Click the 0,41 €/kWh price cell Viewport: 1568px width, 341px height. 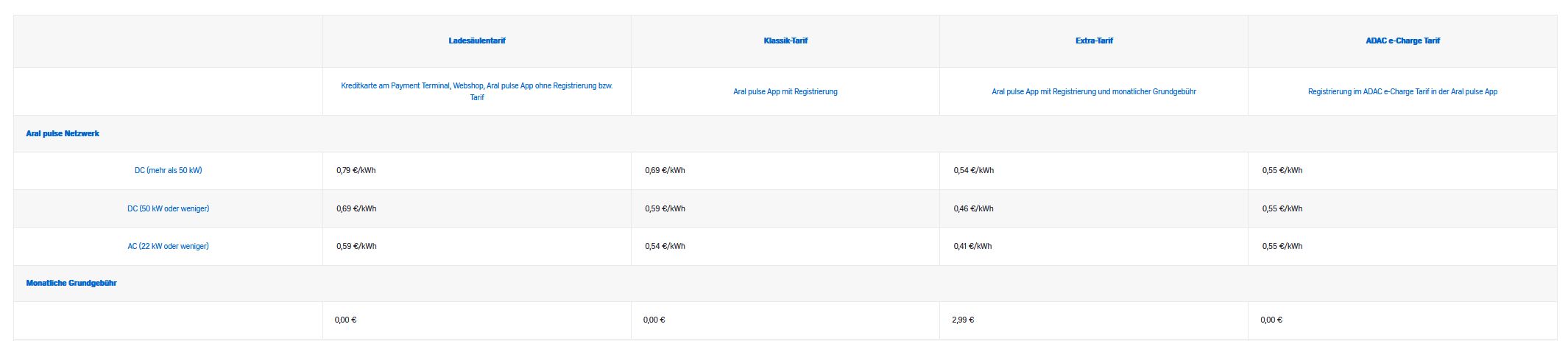pos(972,247)
